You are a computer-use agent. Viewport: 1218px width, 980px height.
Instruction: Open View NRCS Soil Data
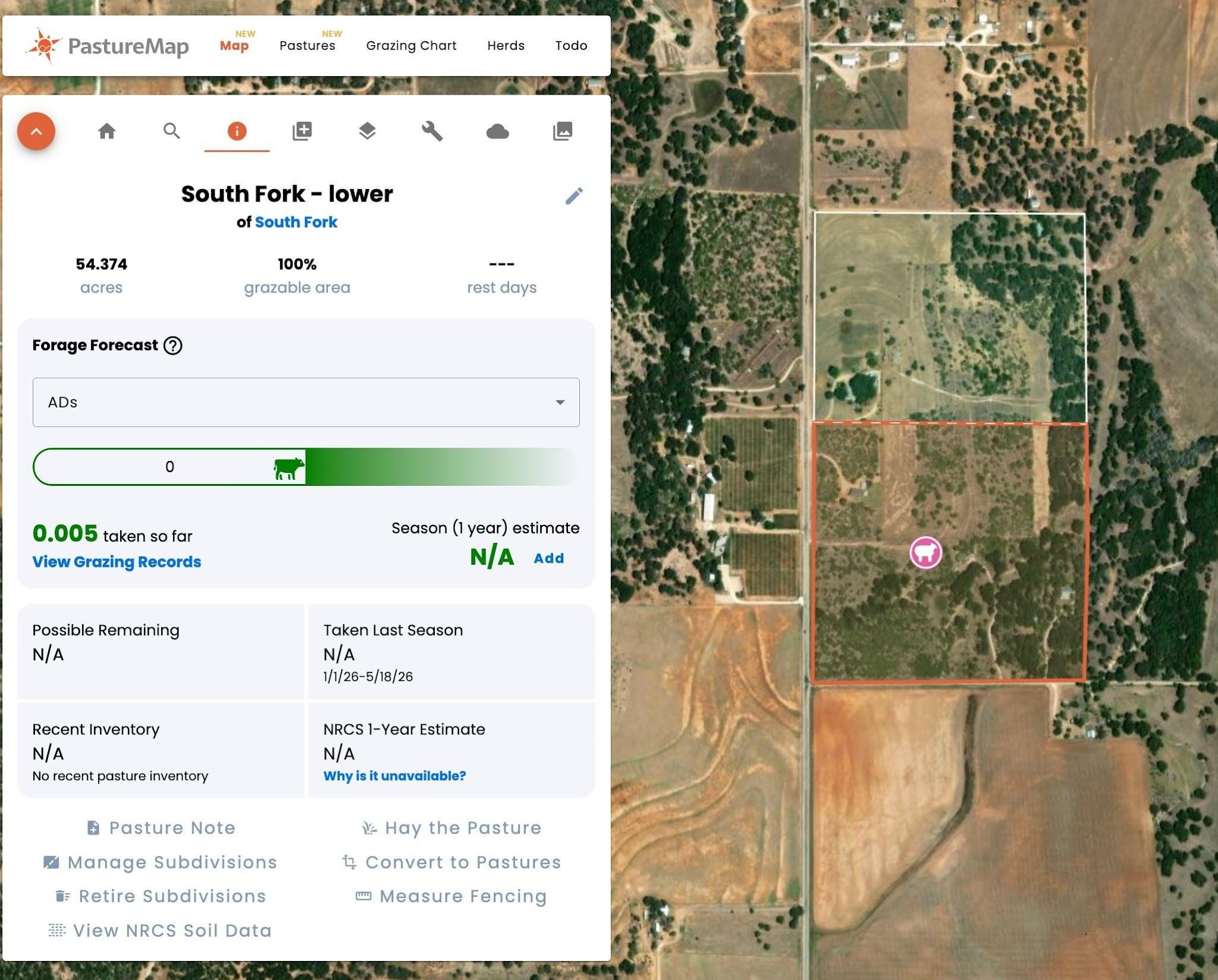[x=161, y=931]
